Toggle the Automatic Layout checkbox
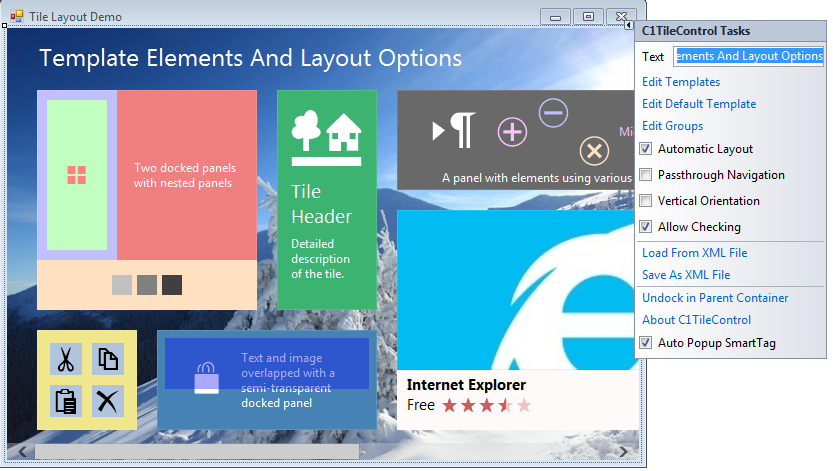Viewport: 833px width, 471px height. click(x=645, y=149)
